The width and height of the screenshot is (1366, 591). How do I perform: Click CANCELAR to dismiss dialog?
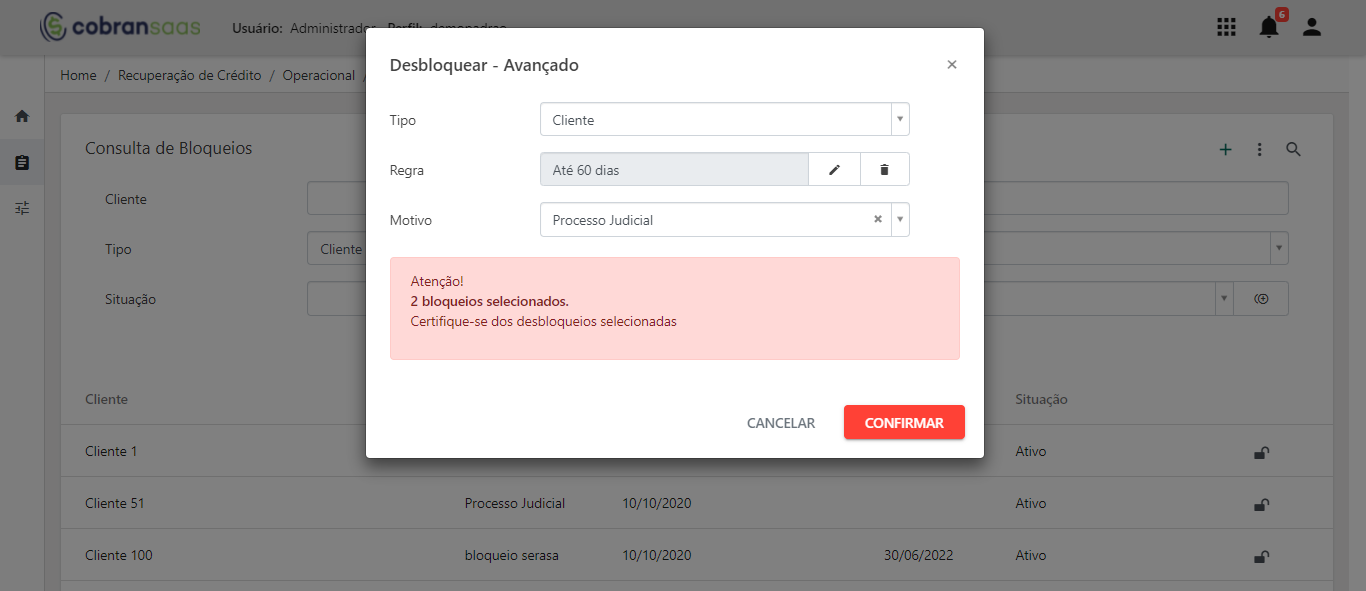tap(781, 423)
